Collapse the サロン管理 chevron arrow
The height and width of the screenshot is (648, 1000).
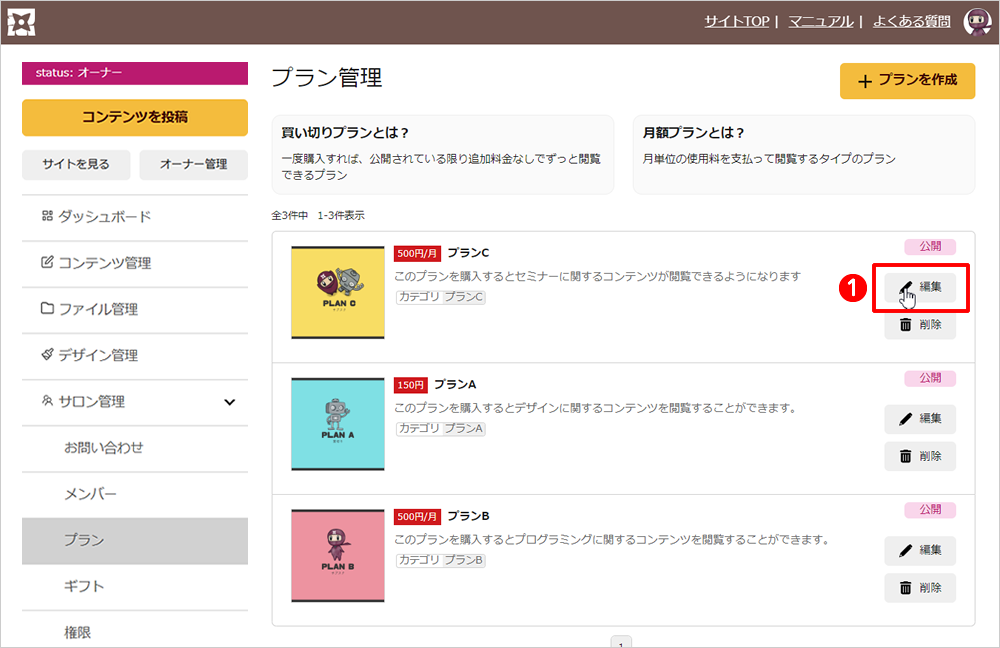coord(229,402)
